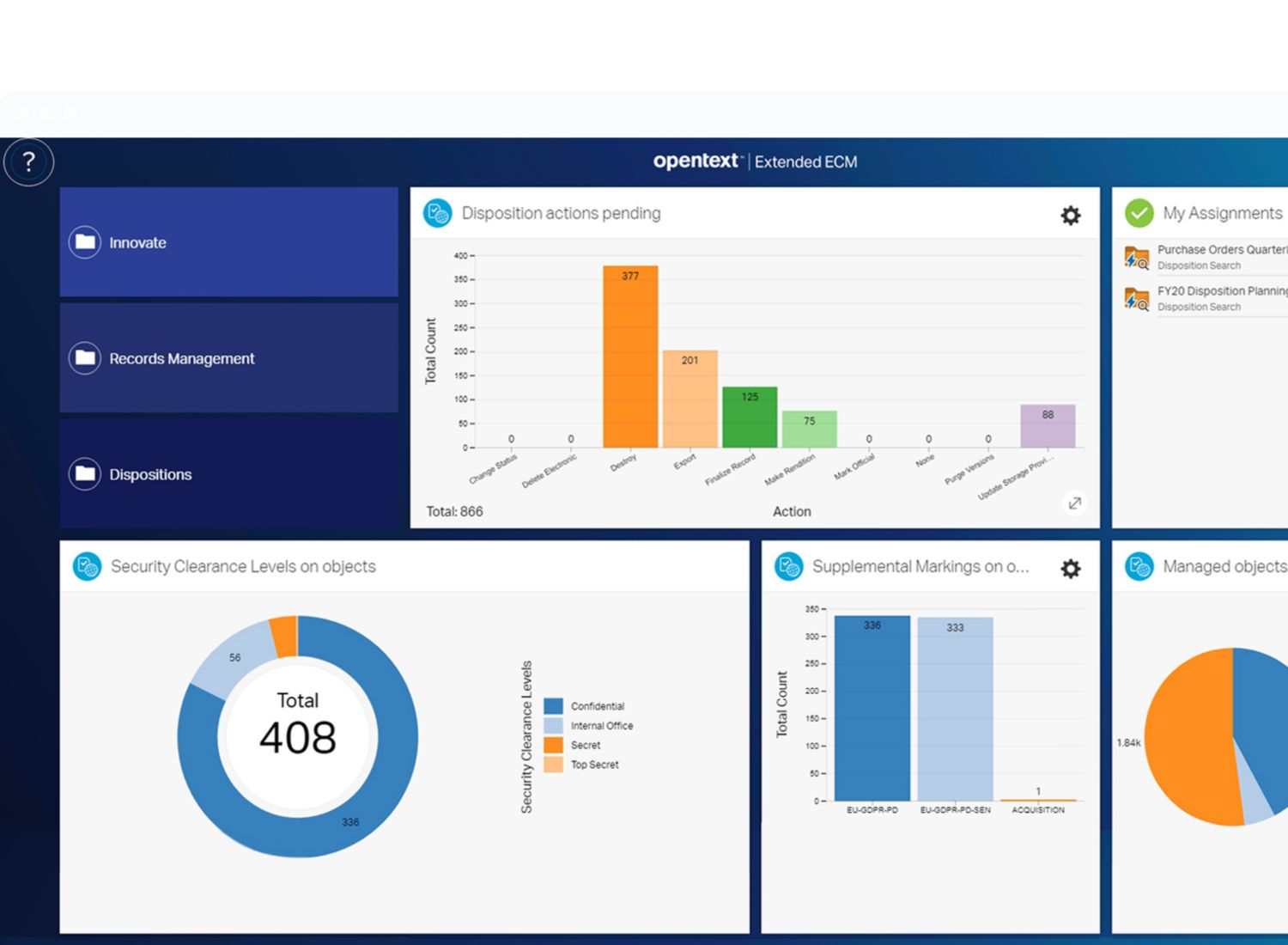Click the Security Clearance Levels widget icon
This screenshot has height=945, width=1288.
pos(87,566)
